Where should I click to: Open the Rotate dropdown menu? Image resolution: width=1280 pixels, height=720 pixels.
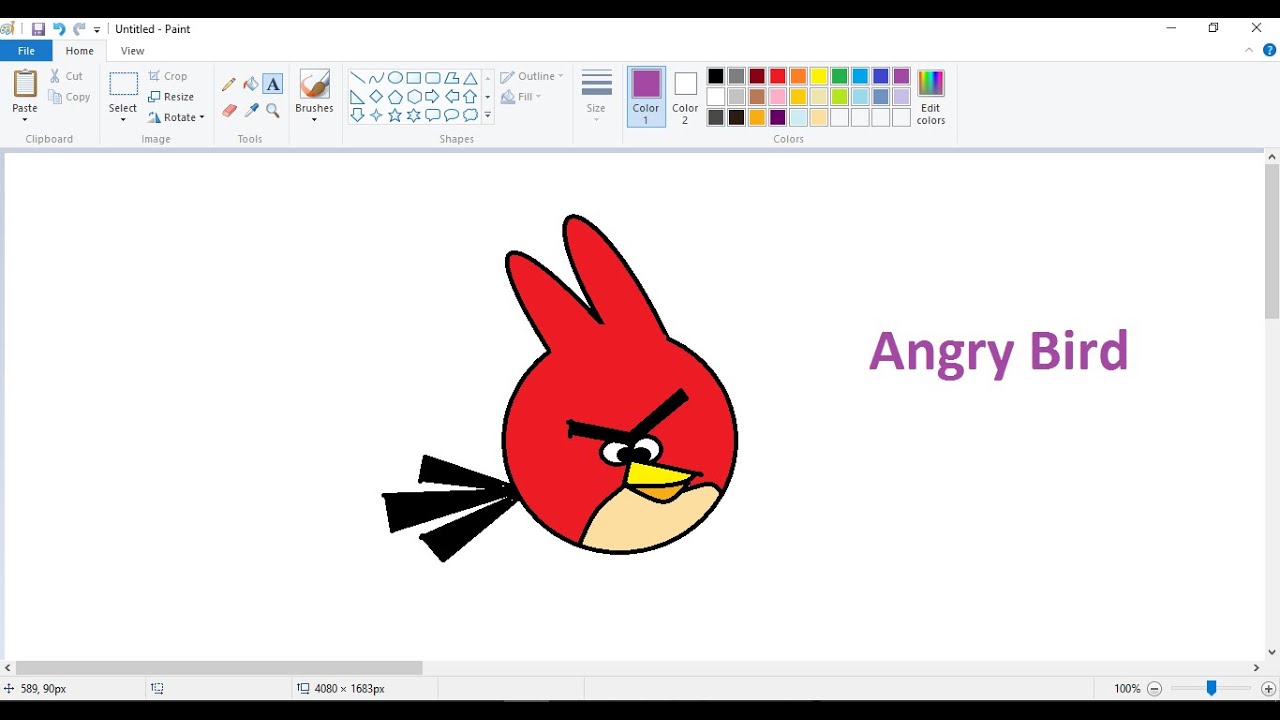pyautogui.click(x=177, y=117)
